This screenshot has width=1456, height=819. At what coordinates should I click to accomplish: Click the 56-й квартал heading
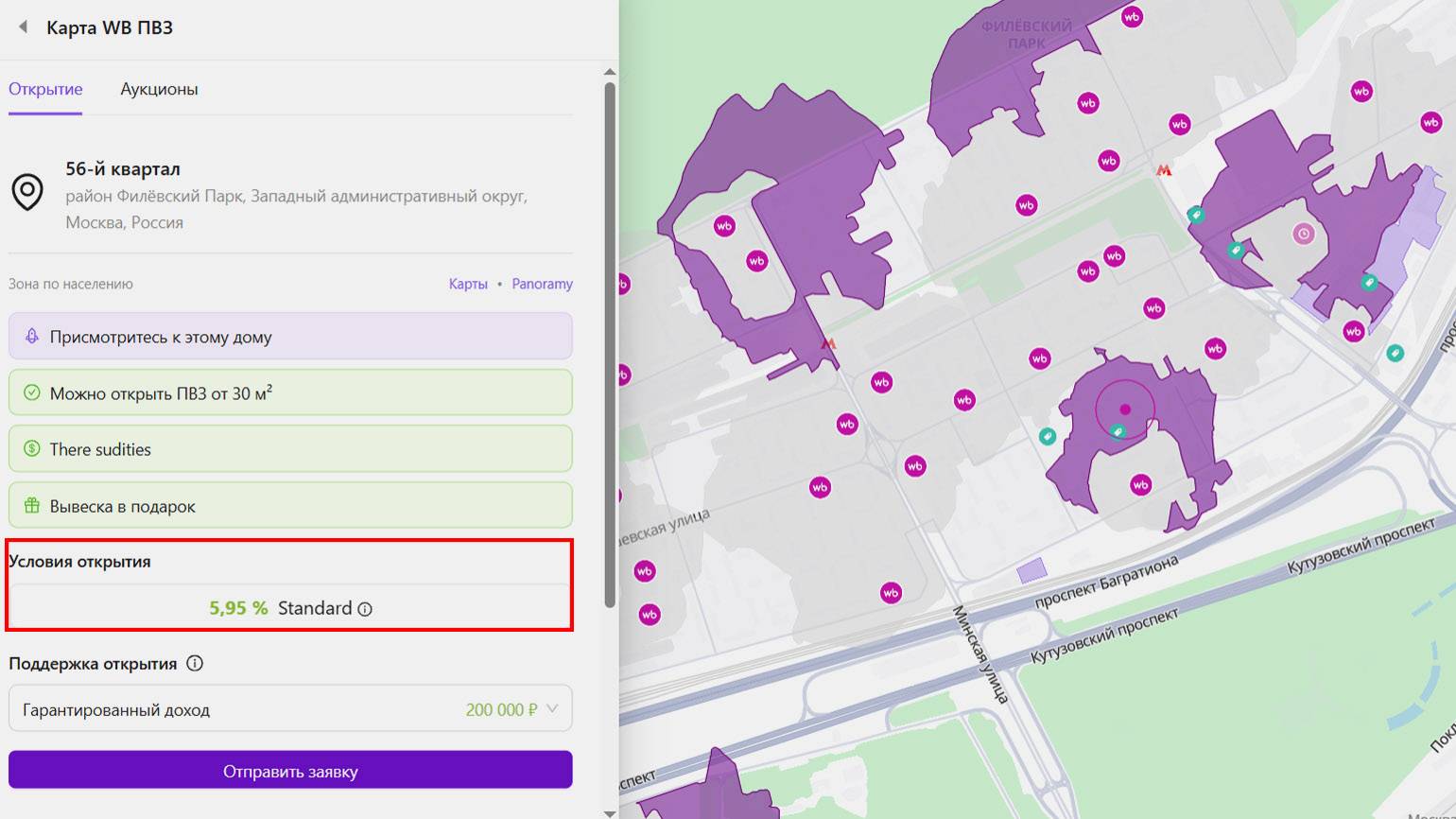123,169
